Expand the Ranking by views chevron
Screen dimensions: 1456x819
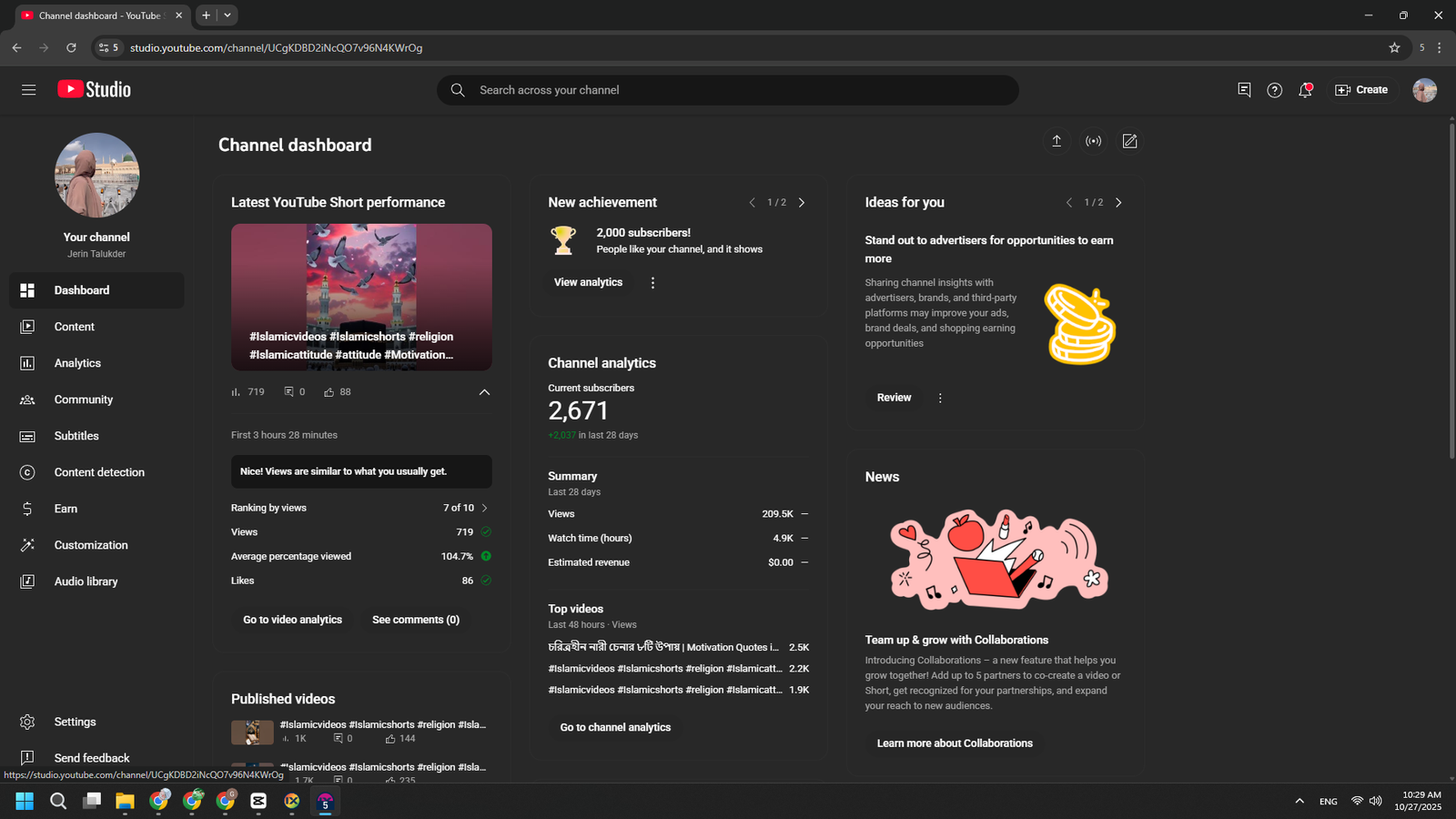(x=485, y=508)
